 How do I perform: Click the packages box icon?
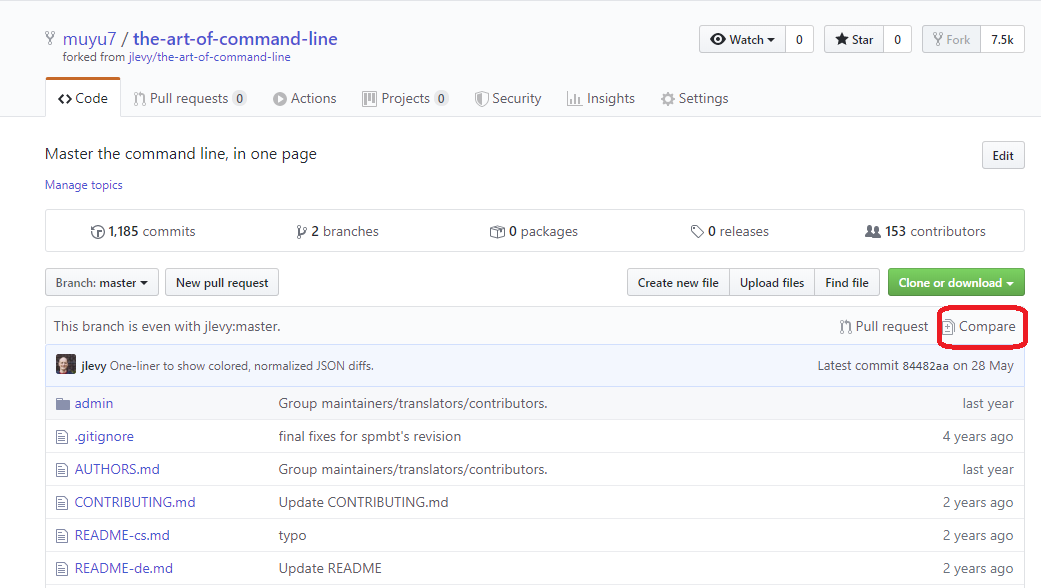[x=497, y=232]
